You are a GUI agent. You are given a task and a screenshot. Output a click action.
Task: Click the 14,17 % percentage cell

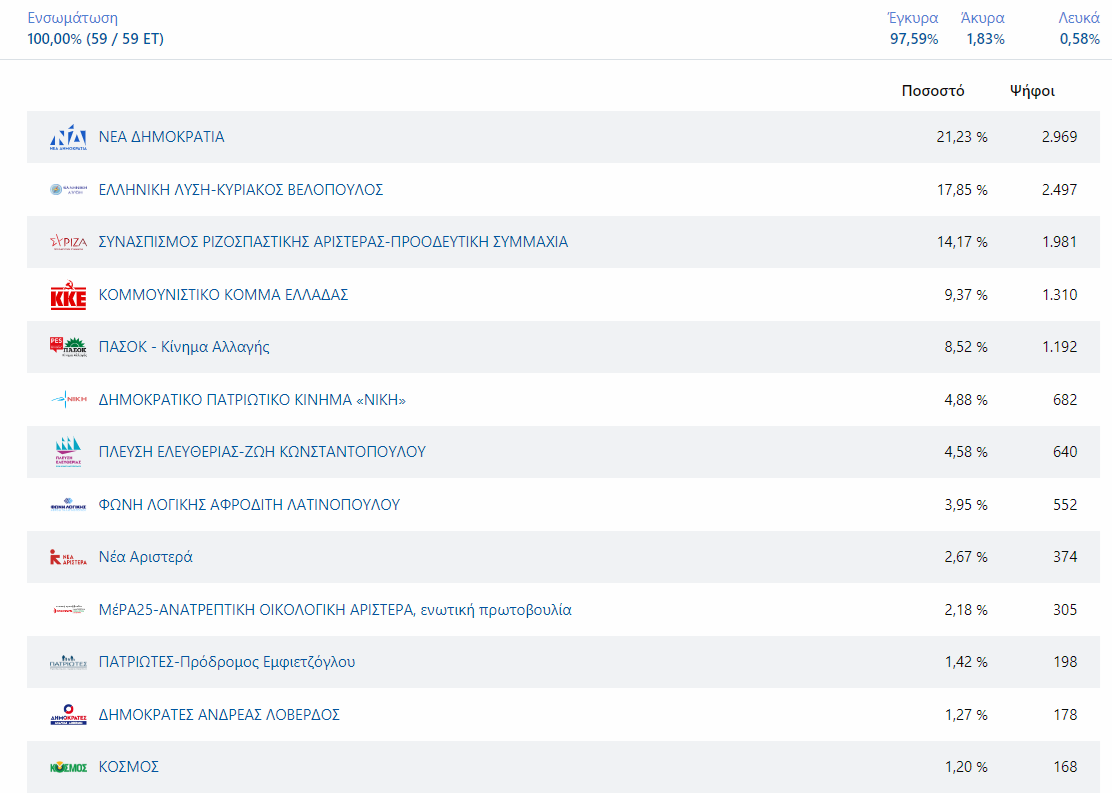click(962, 242)
